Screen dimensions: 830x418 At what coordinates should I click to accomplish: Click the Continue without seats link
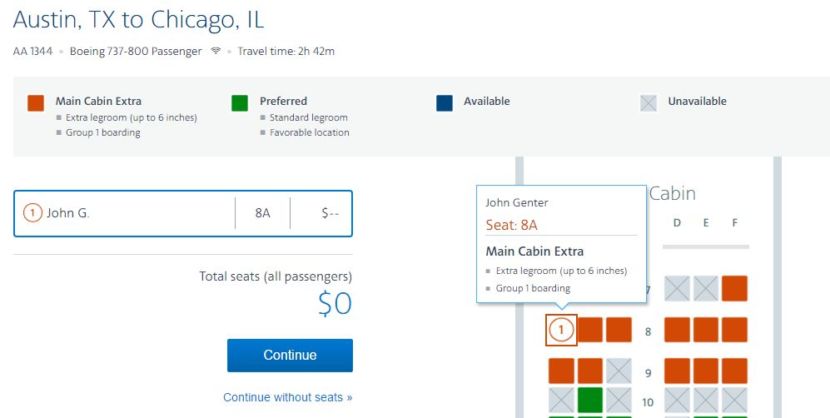287,397
